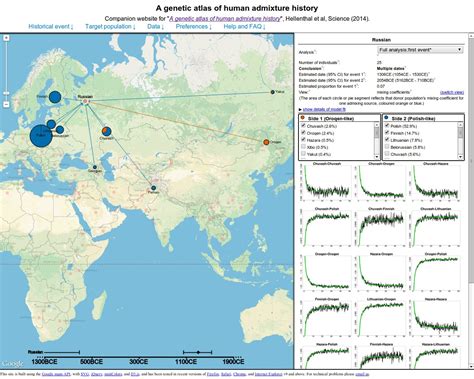Open the Chuvash-Hazara curve plot

point(436,183)
